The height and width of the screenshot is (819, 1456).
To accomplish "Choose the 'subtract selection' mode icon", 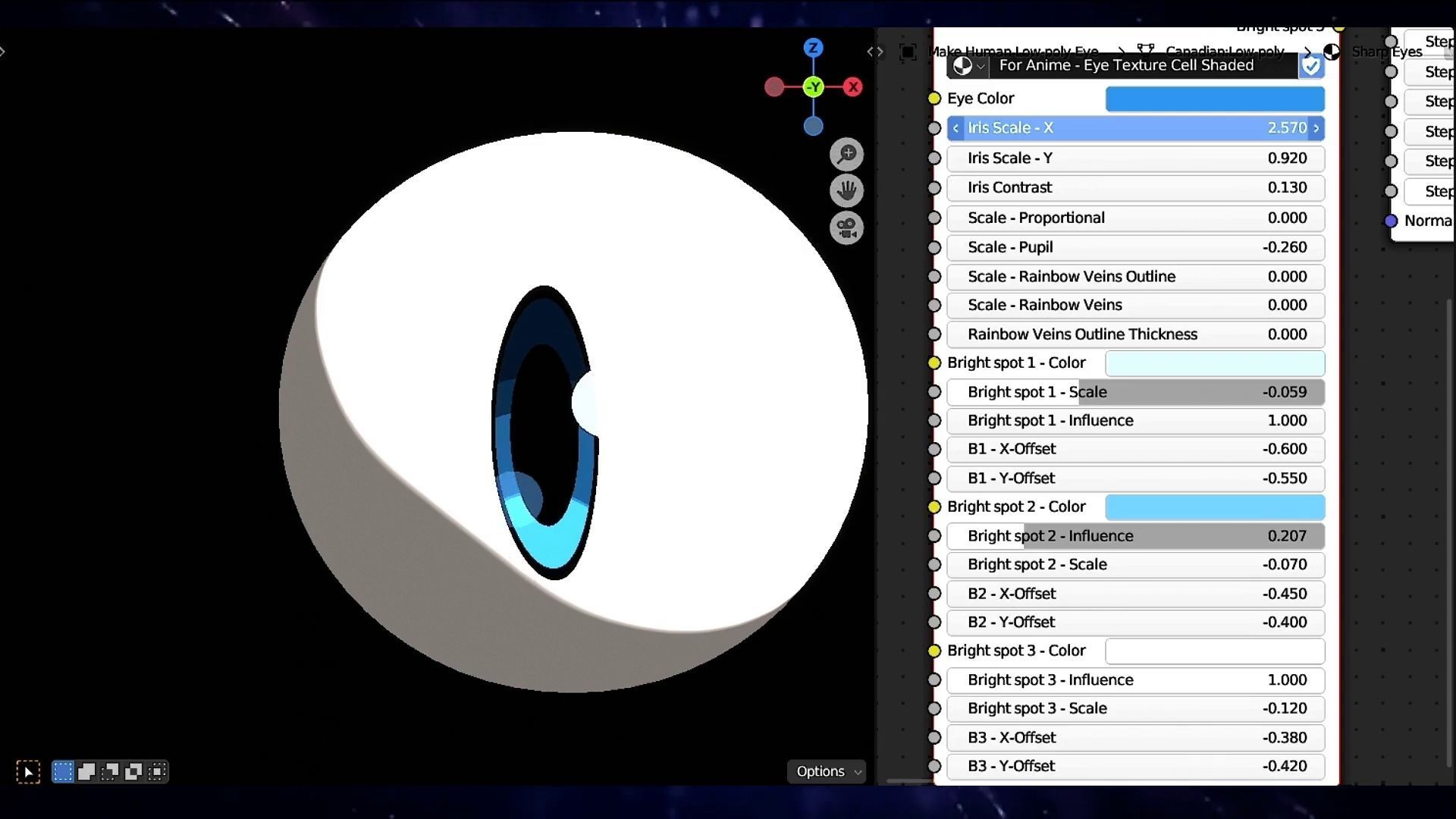I will point(110,772).
